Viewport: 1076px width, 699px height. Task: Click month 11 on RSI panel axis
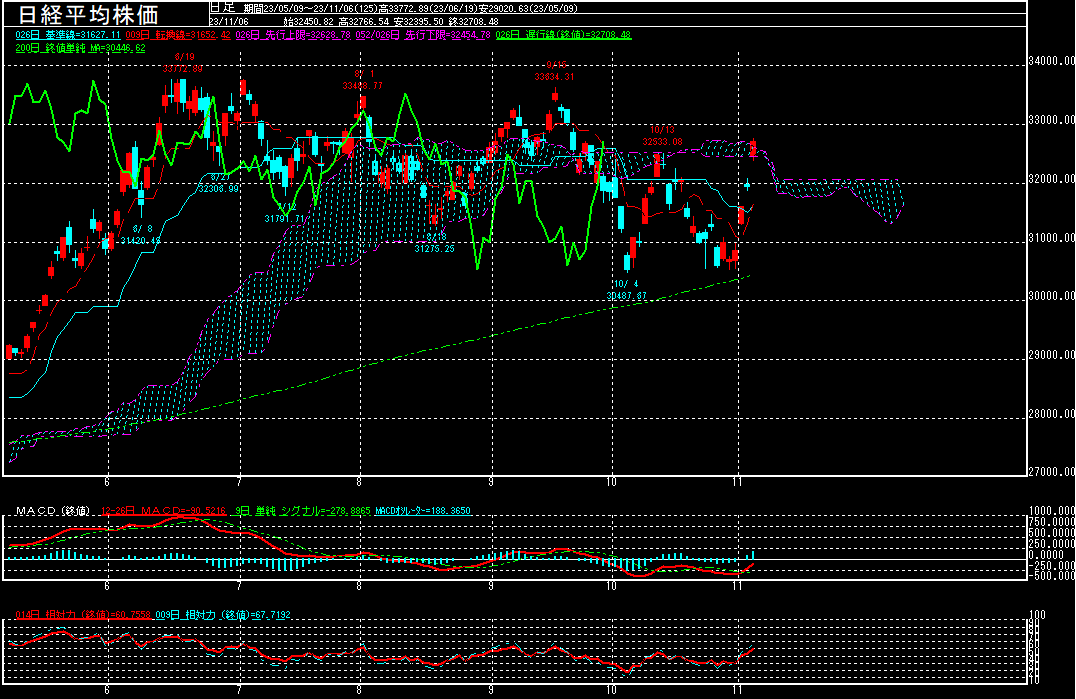[x=738, y=690]
